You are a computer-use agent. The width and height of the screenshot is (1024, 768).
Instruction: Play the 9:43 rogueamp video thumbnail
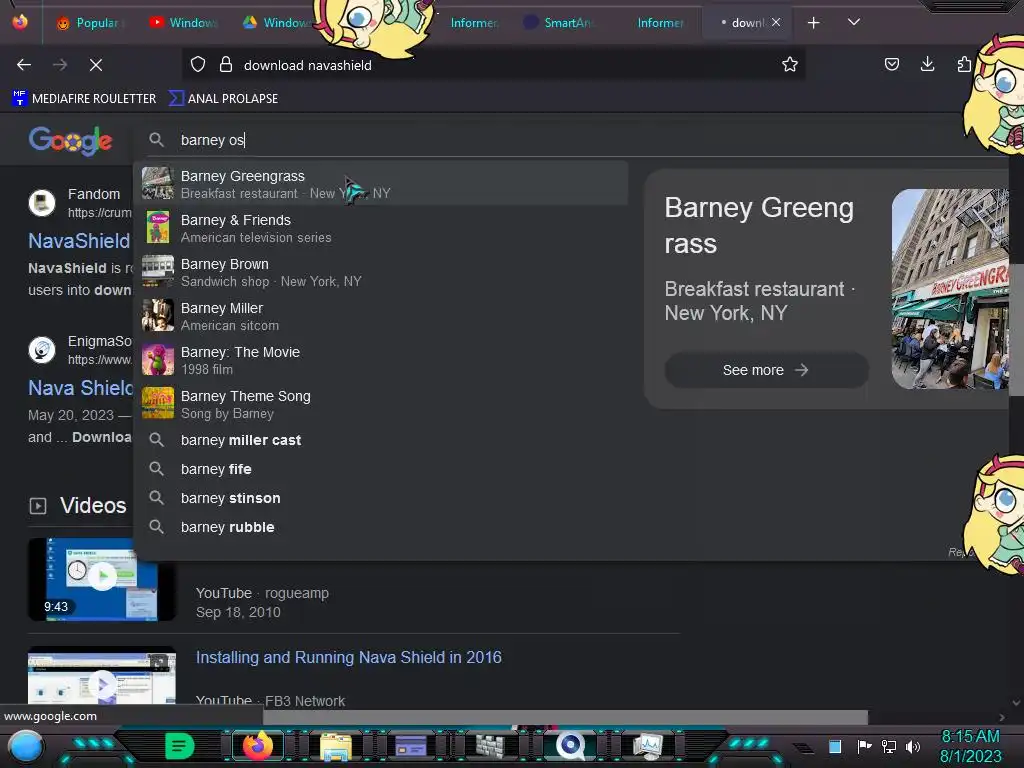[102, 579]
